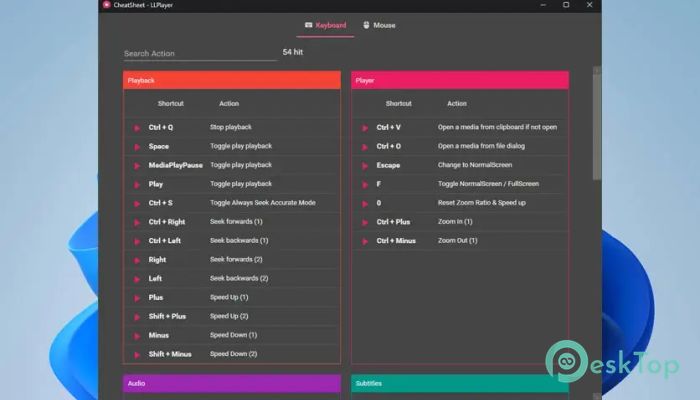The height and width of the screenshot is (400, 700).
Task: Click the arrow icon beside Ctrl + V
Action: coord(365,128)
